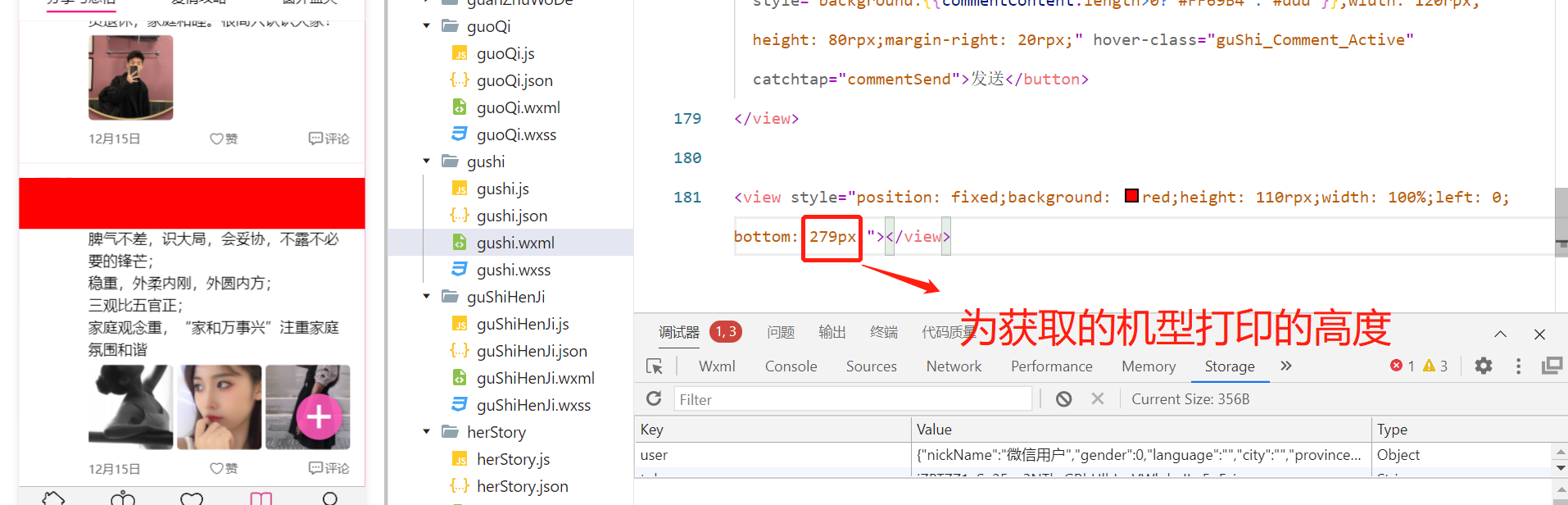Image resolution: width=1568 pixels, height=505 pixels.
Task: Collapse the guShiHenJi folder
Action: (x=426, y=297)
